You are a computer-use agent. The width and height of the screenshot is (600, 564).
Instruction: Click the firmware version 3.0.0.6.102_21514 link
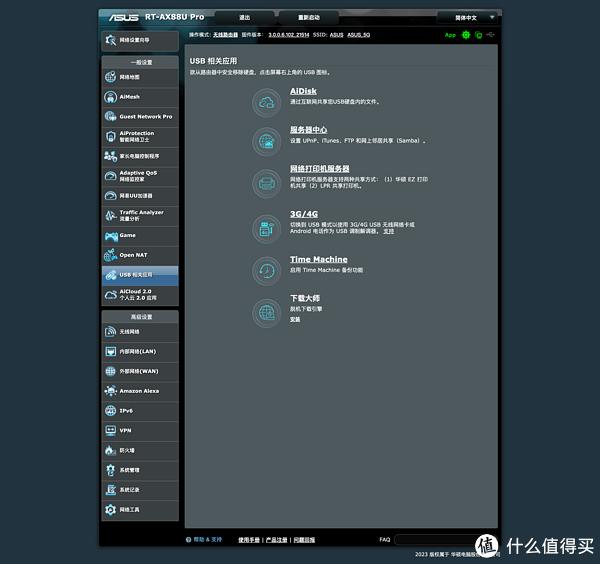pyautogui.click(x=289, y=35)
